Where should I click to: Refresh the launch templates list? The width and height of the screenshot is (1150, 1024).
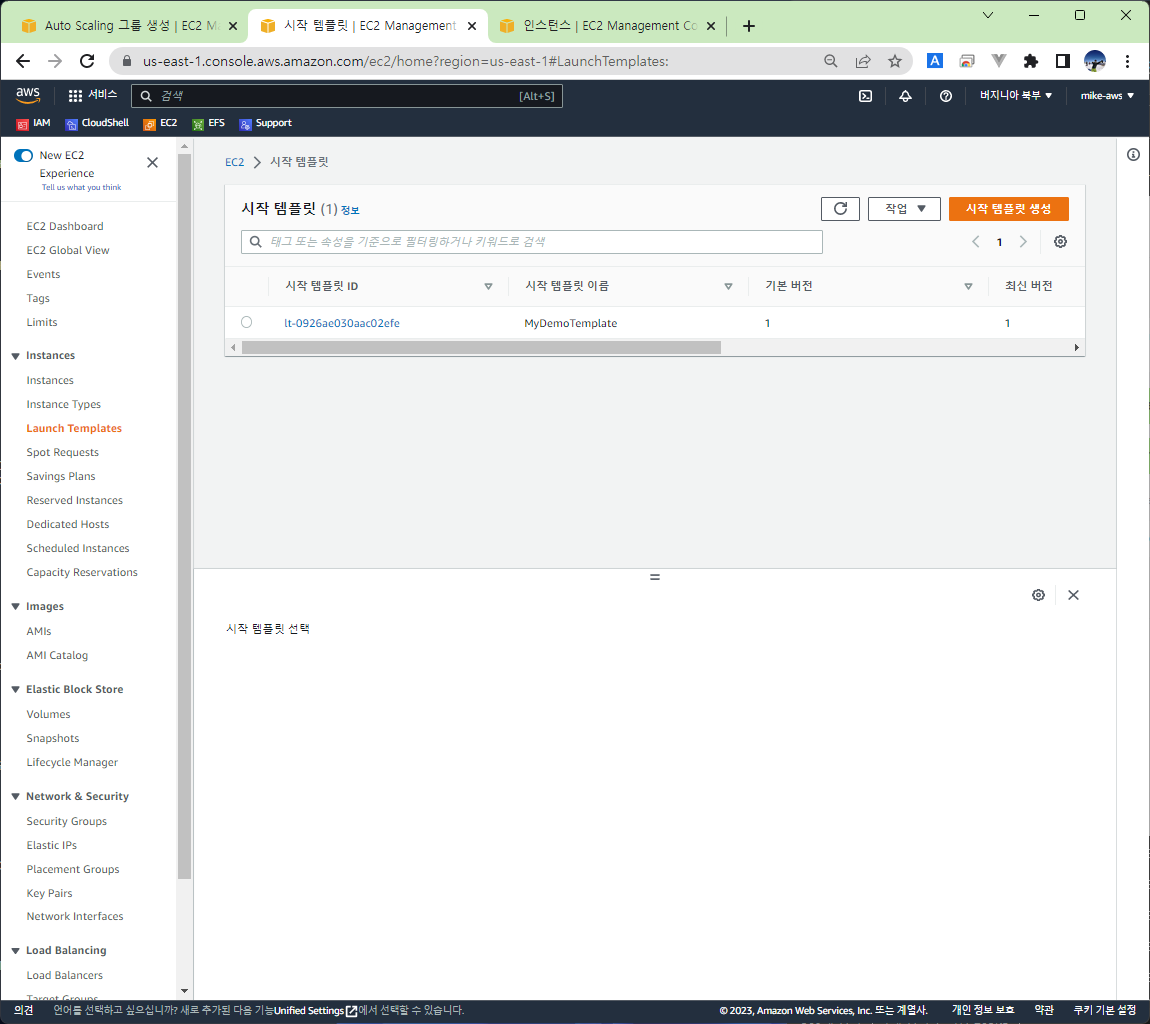tap(840, 209)
